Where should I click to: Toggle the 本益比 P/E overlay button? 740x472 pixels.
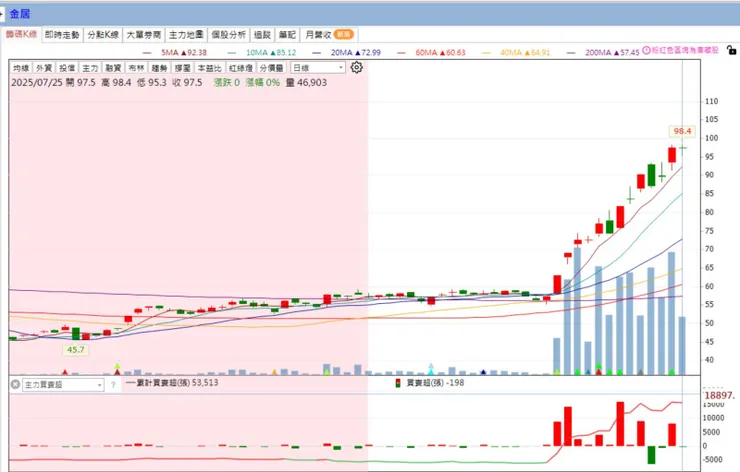point(210,68)
